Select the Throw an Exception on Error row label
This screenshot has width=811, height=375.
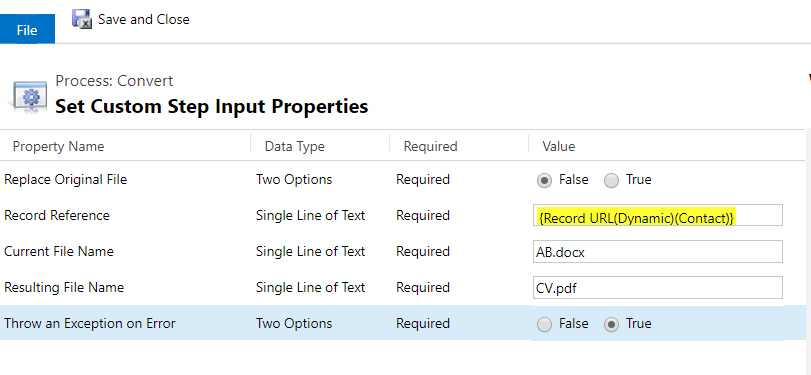[x=90, y=323]
